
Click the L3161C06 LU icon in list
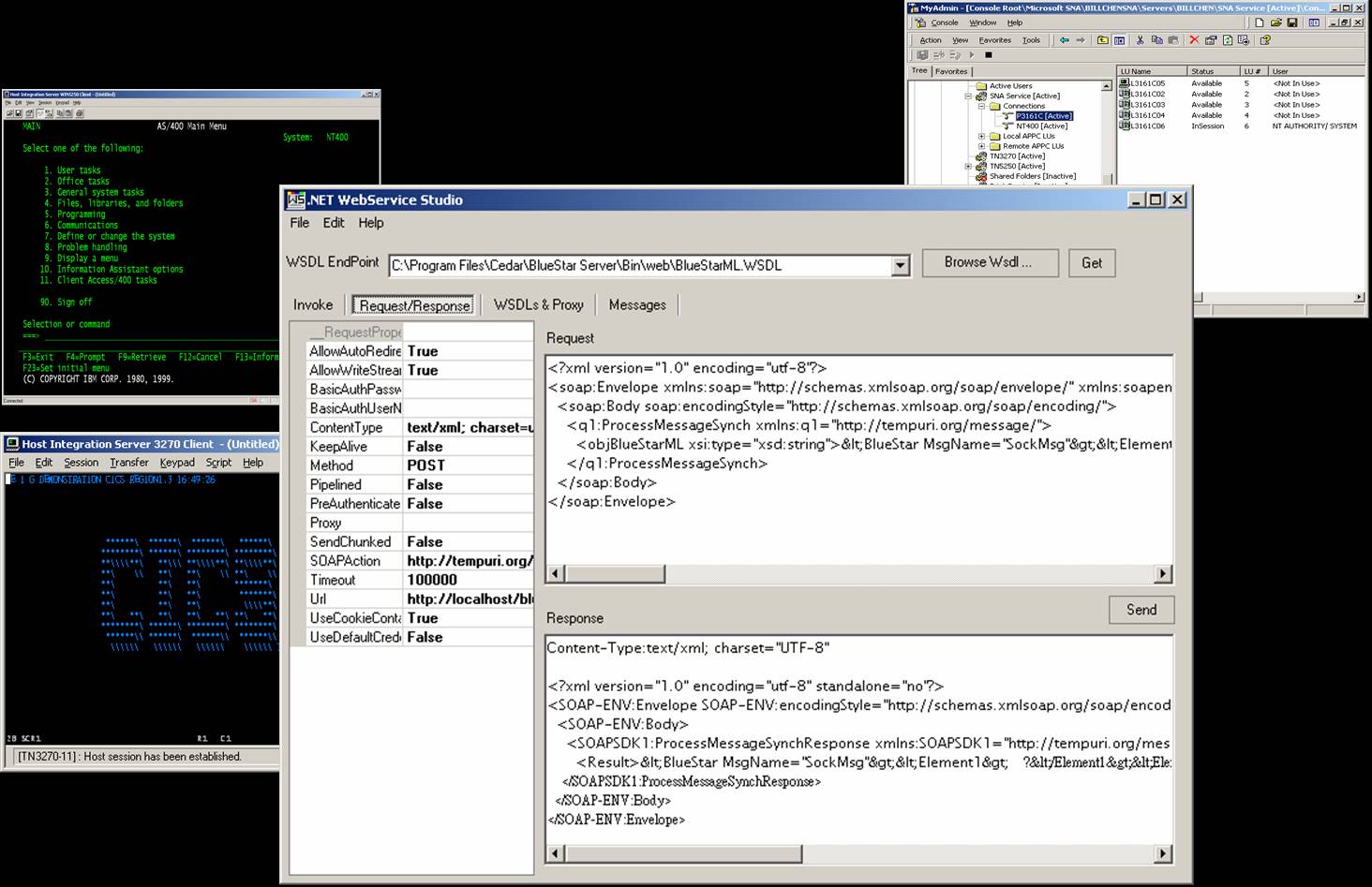(1125, 126)
